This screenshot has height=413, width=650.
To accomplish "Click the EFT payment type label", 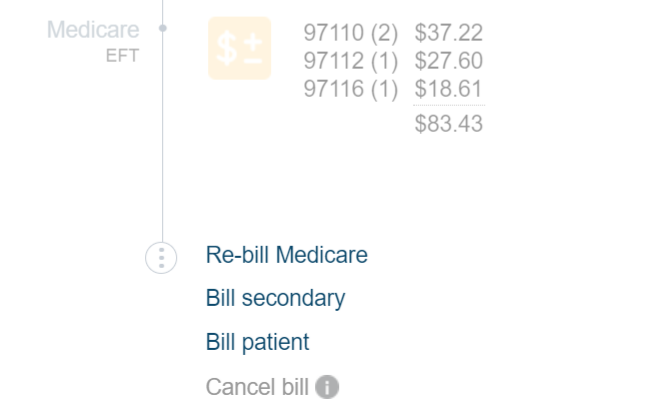I will point(122,56).
